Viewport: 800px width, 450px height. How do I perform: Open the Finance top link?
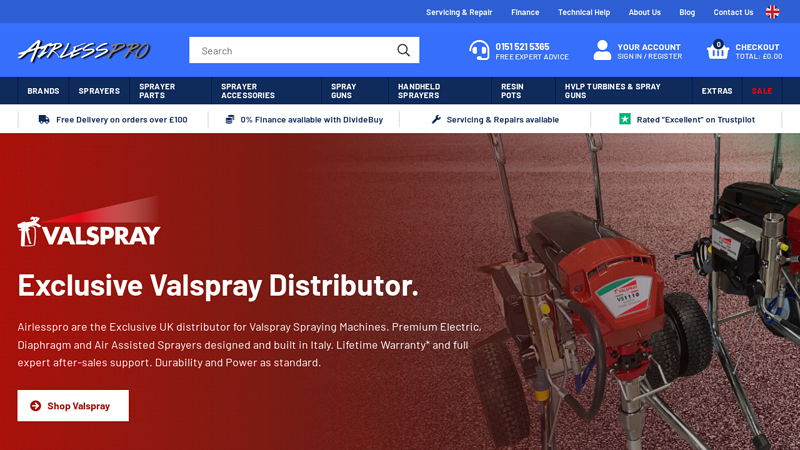(525, 12)
